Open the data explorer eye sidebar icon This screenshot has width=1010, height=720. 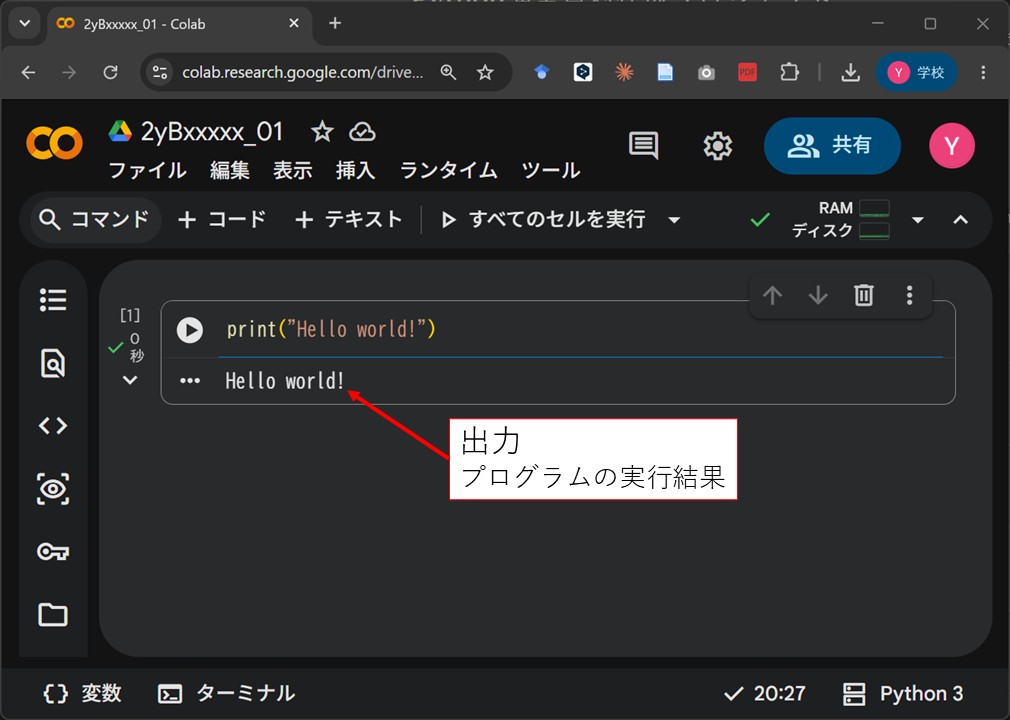click(x=53, y=489)
